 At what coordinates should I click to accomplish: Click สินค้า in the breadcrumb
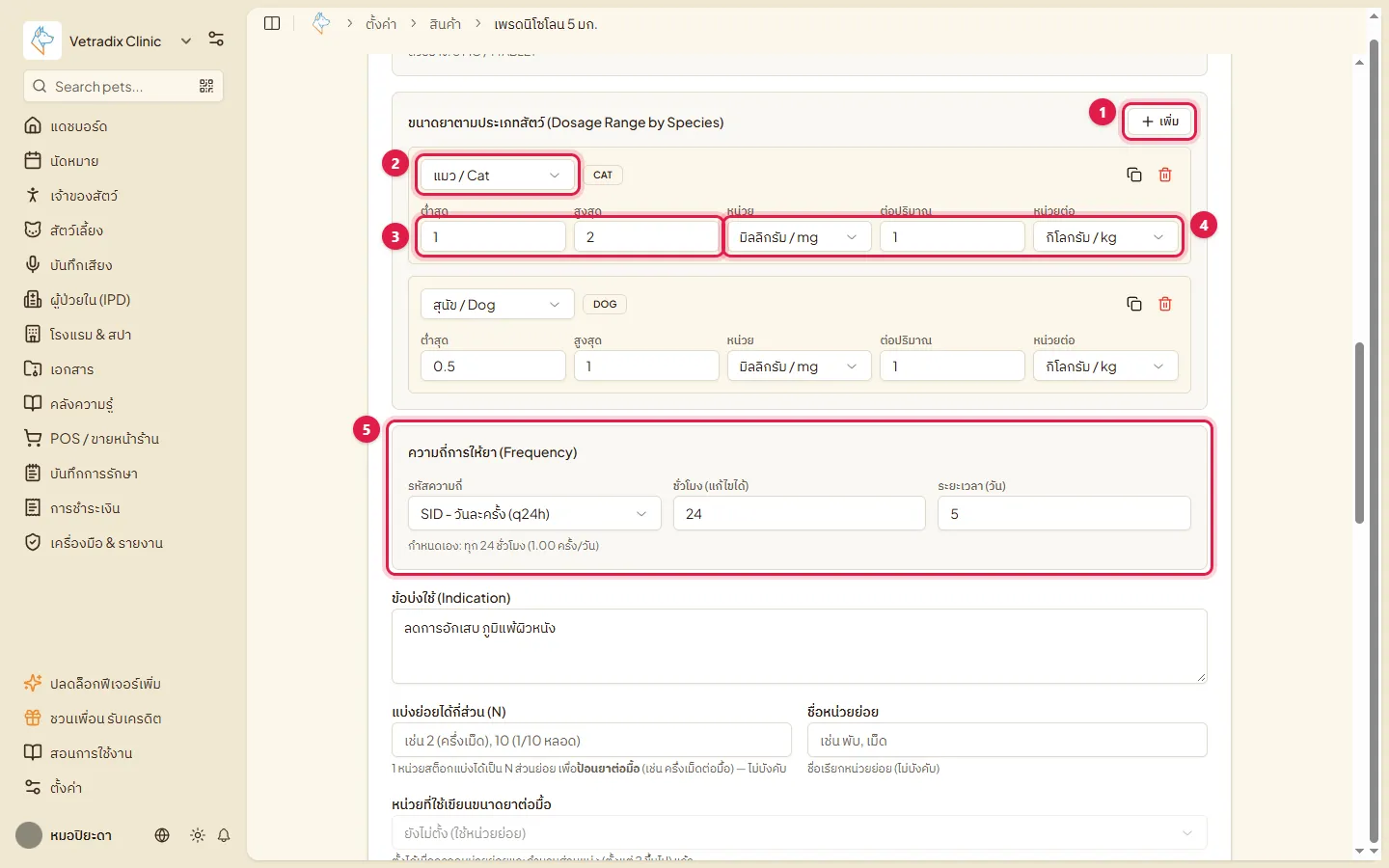(446, 24)
